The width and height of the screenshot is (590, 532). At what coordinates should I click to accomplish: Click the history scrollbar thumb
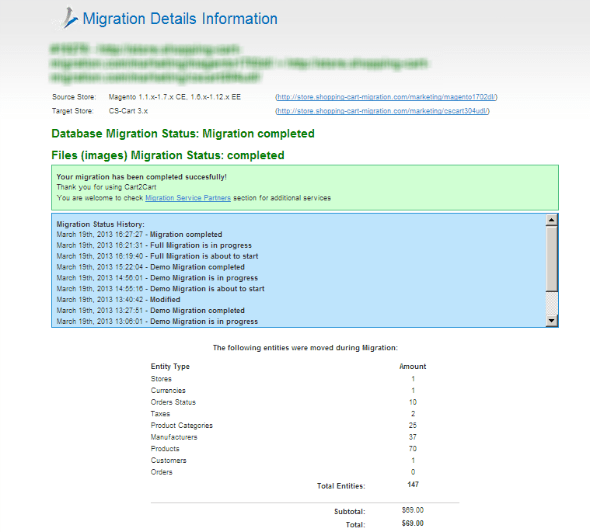pos(552,258)
